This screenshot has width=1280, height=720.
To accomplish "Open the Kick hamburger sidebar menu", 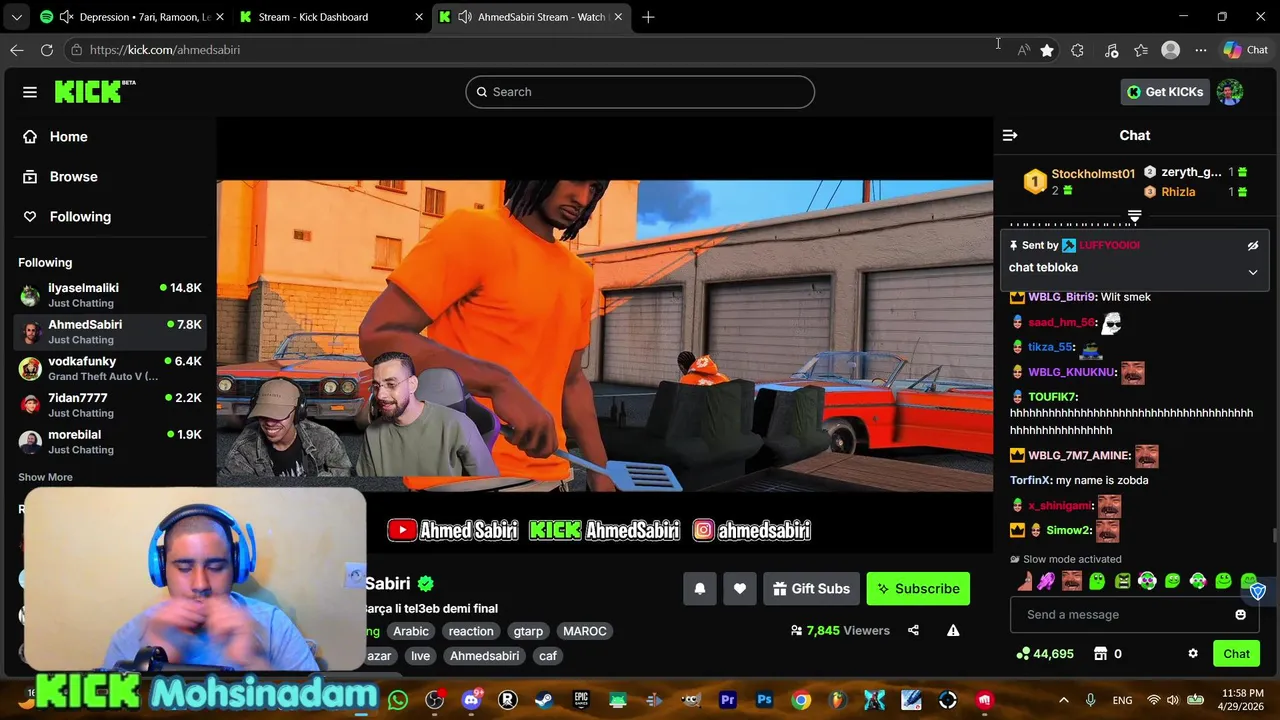I will coord(30,92).
